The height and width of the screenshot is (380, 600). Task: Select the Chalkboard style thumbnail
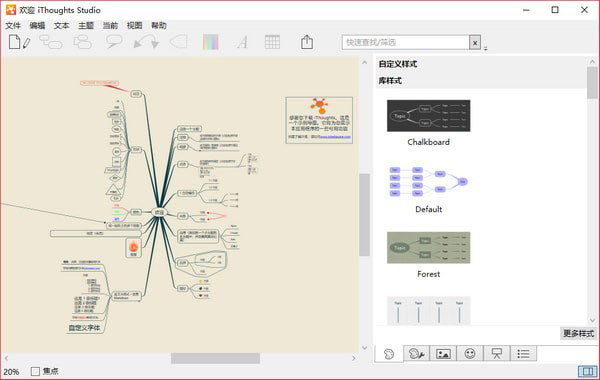(x=429, y=116)
